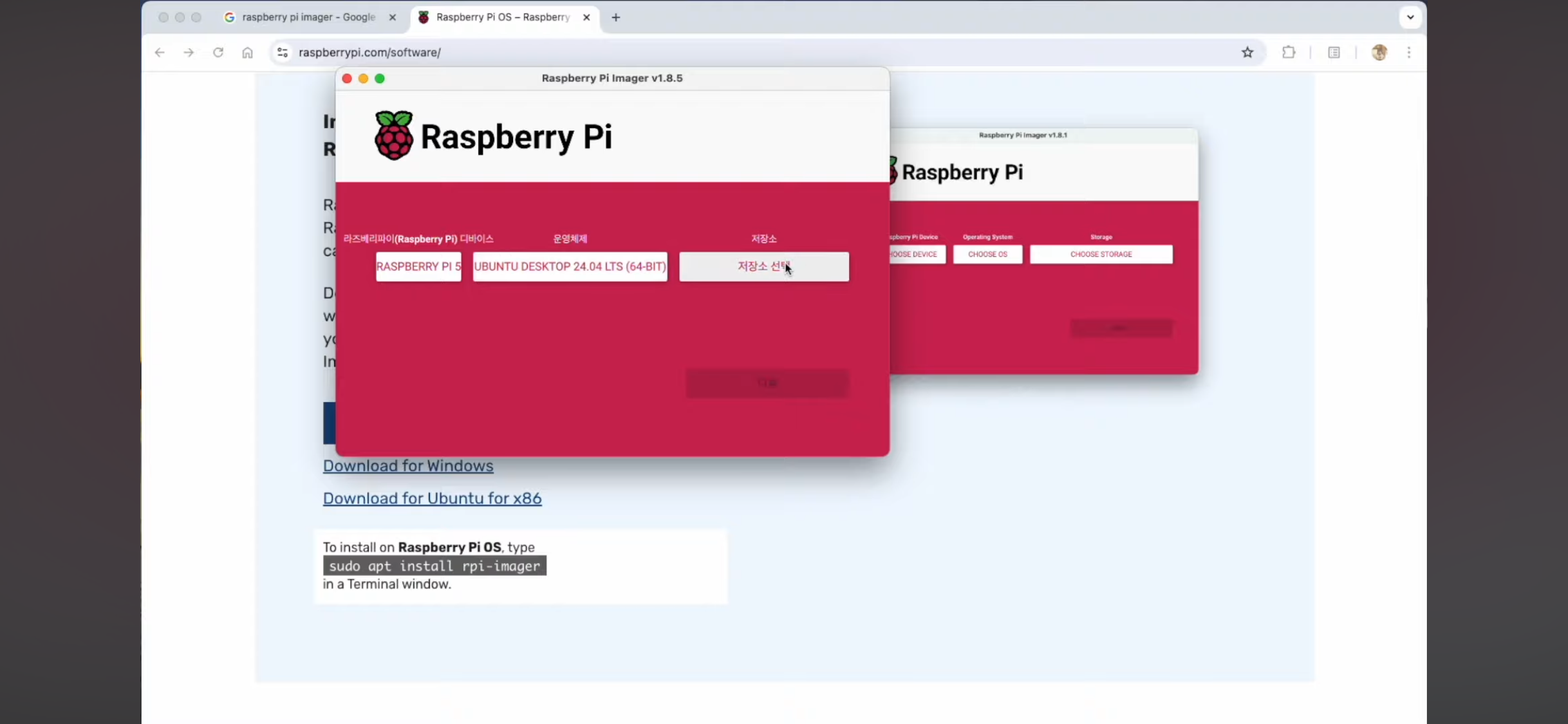Expand the tab search dropdown arrow
Viewport: 1568px width, 724px height.
pyautogui.click(x=1410, y=17)
